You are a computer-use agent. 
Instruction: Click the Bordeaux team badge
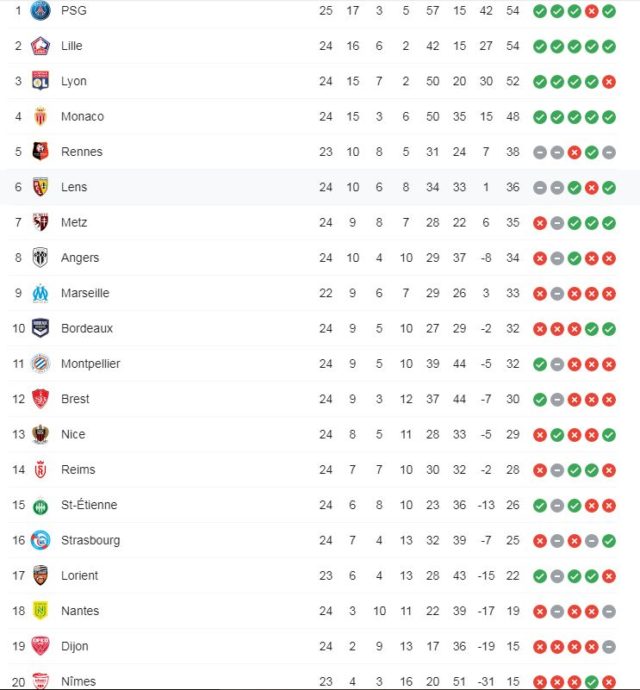coord(40,328)
